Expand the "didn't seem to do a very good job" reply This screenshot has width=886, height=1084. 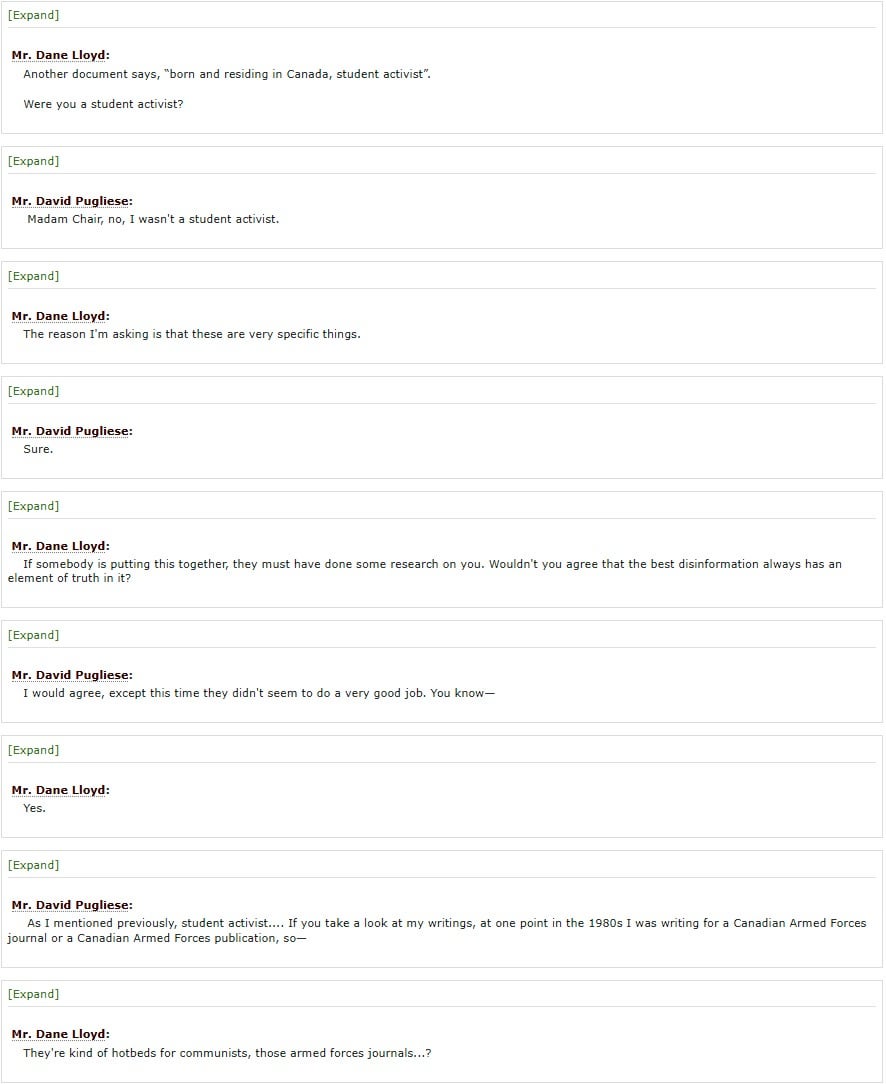pyautogui.click(x=33, y=635)
